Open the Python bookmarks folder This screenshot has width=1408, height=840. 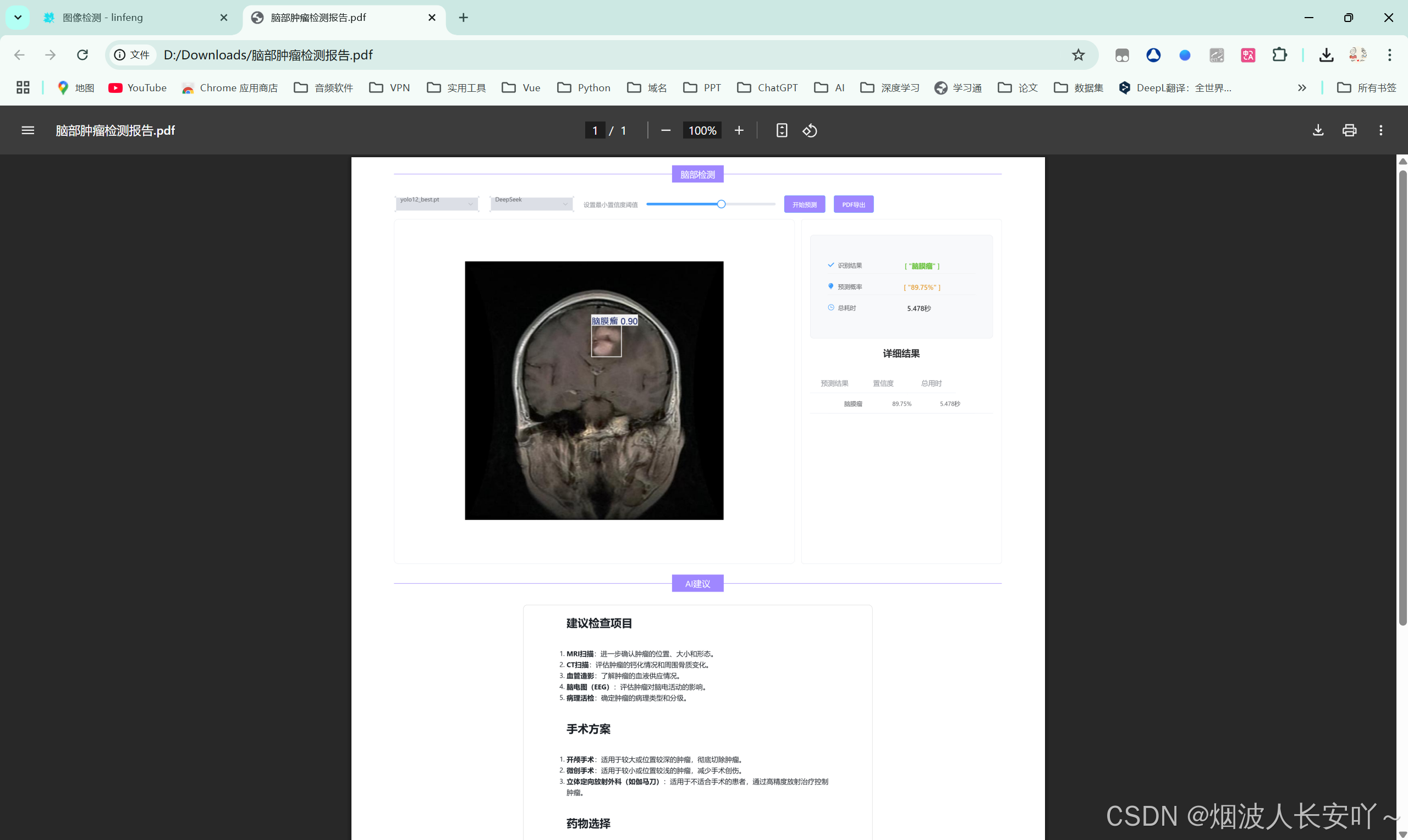584,88
